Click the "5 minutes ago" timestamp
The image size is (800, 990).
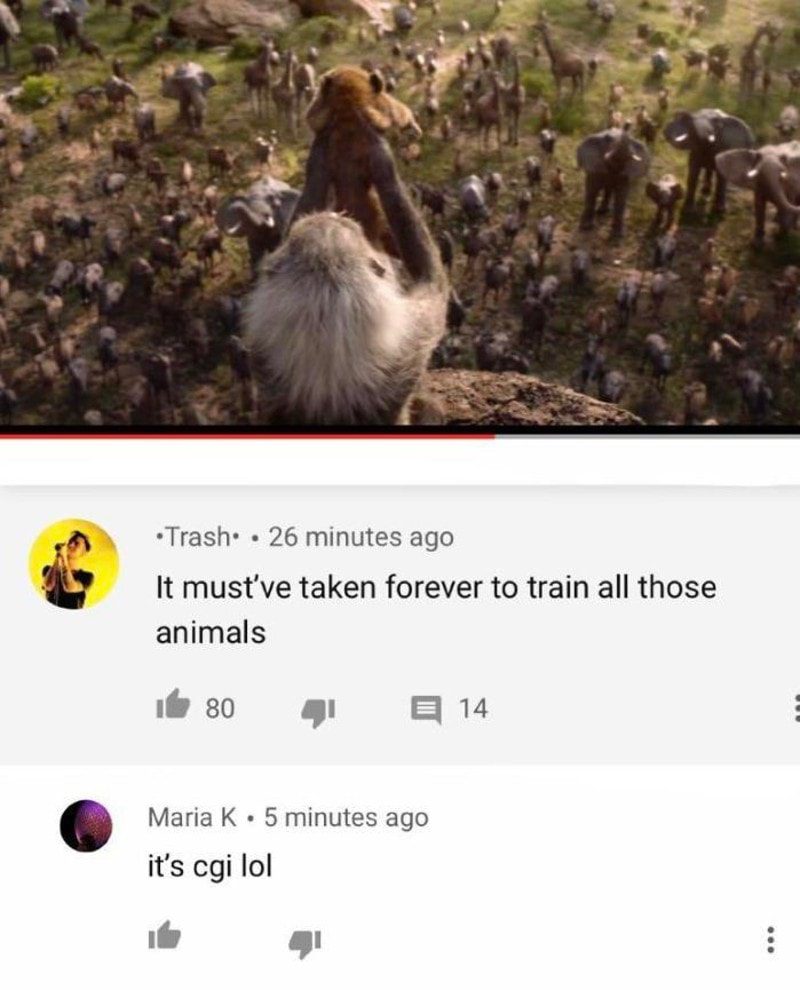coord(346,817)
